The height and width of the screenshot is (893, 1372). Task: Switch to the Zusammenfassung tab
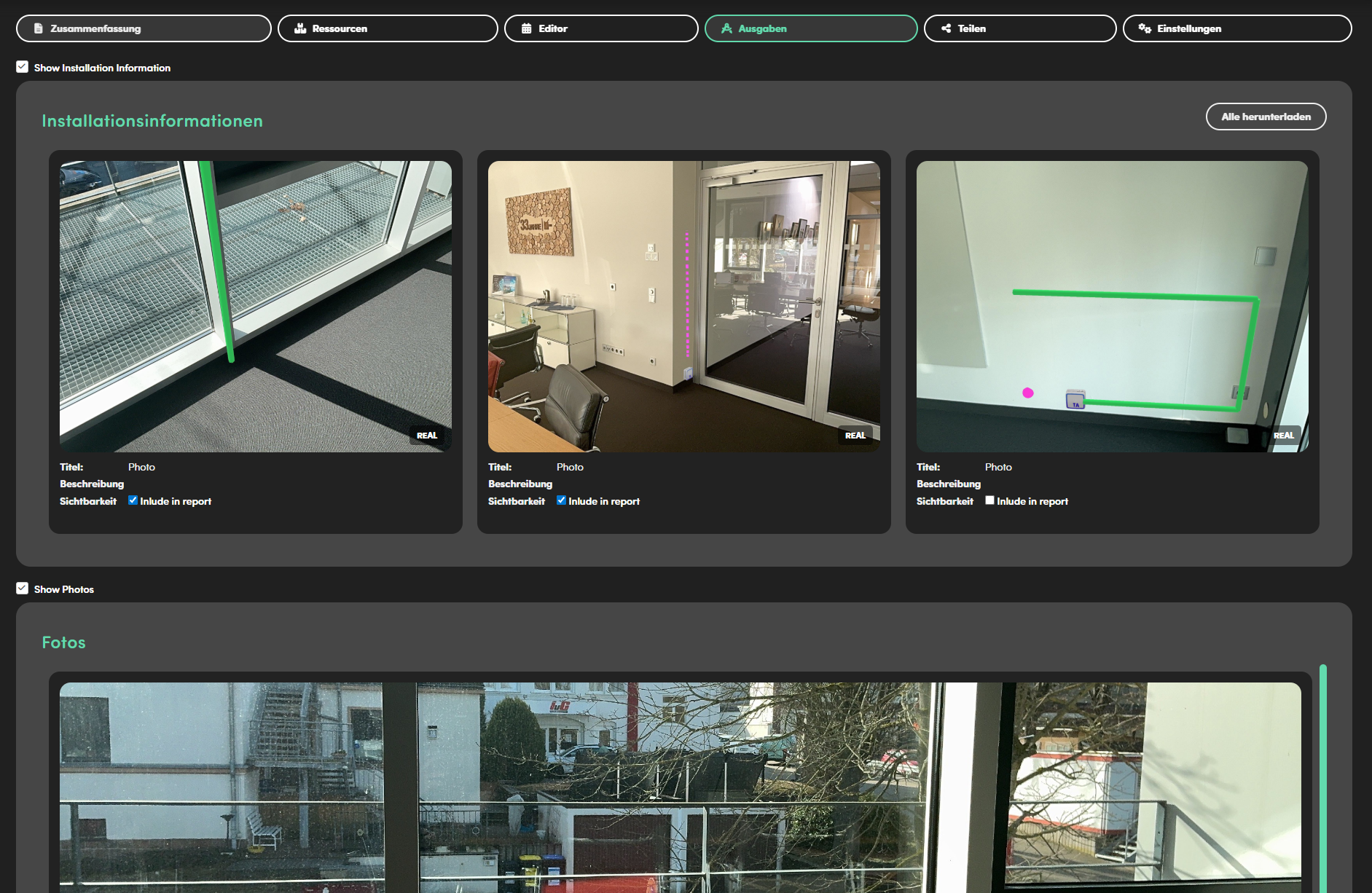click(144, 28)
